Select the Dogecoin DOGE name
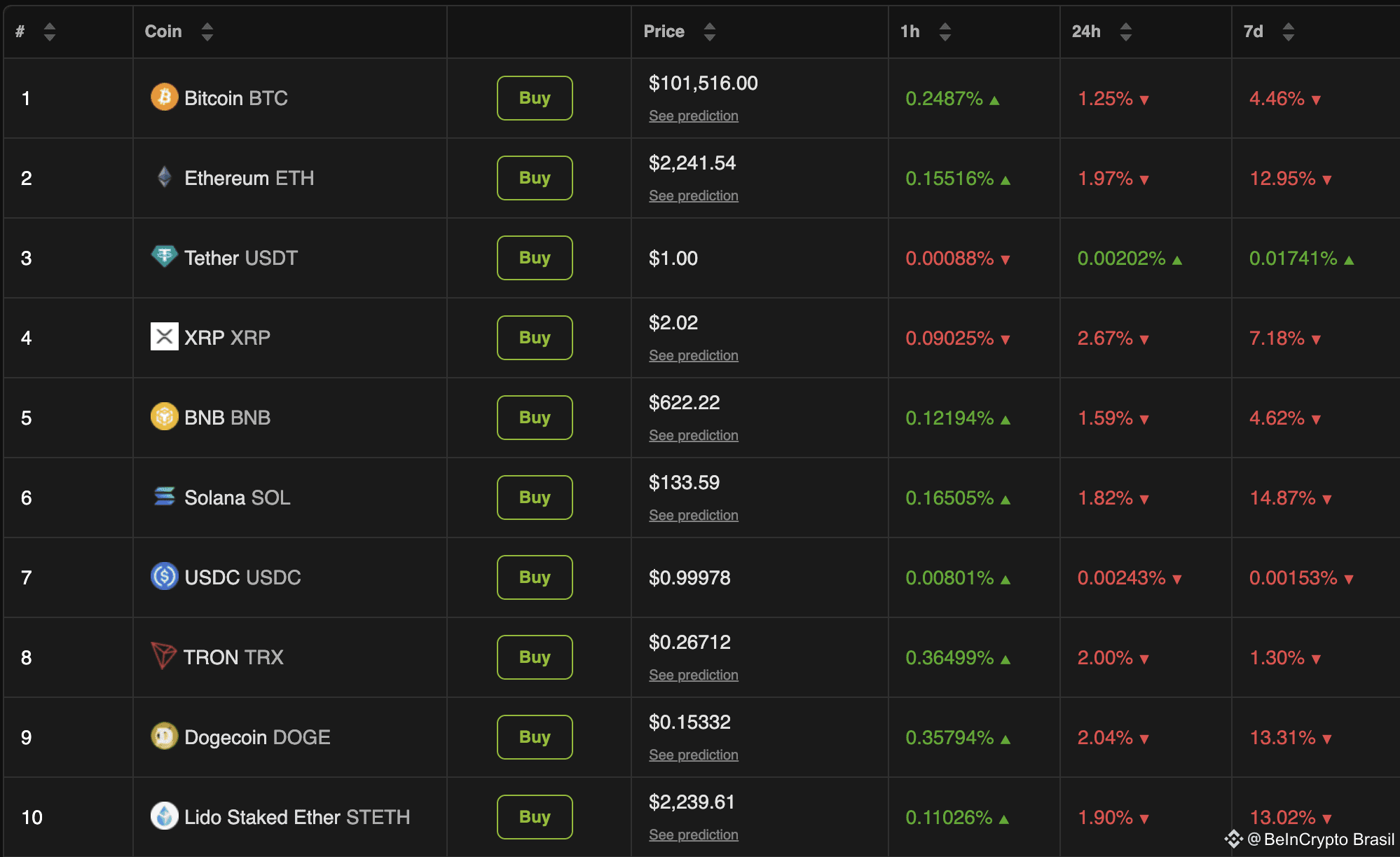This screenshot has height=857, width=1400. pyautogui.click(x=257, y=737)
